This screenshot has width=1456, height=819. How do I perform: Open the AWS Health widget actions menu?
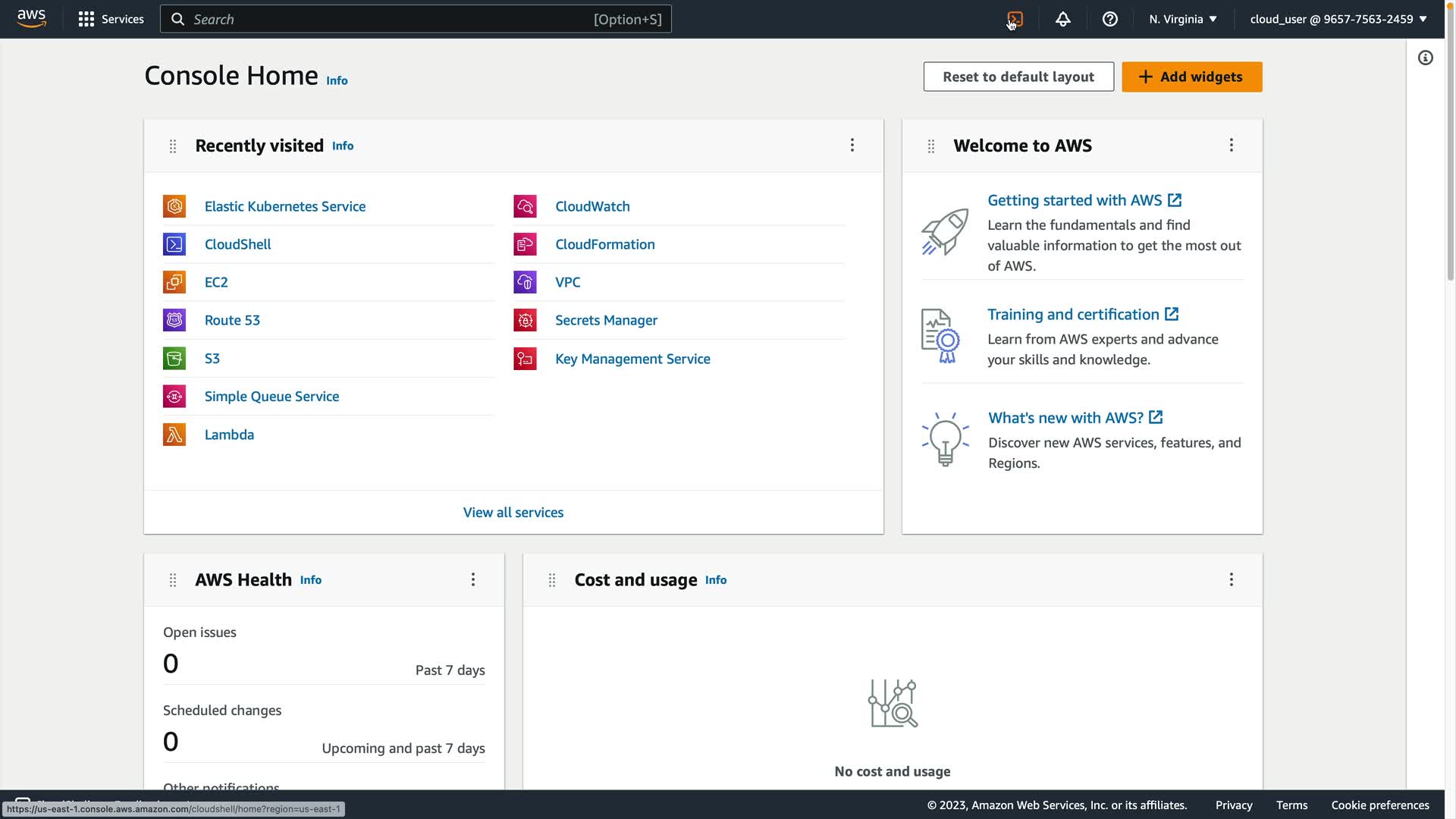[472, 579]
